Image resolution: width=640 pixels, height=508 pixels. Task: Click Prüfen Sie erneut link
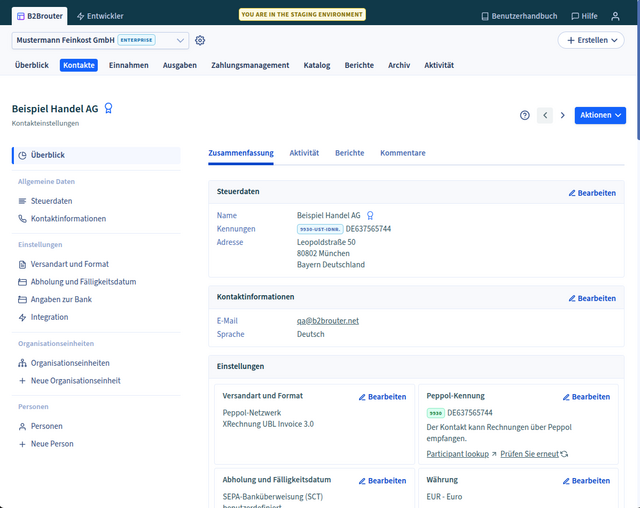click(x=529, y=454)
